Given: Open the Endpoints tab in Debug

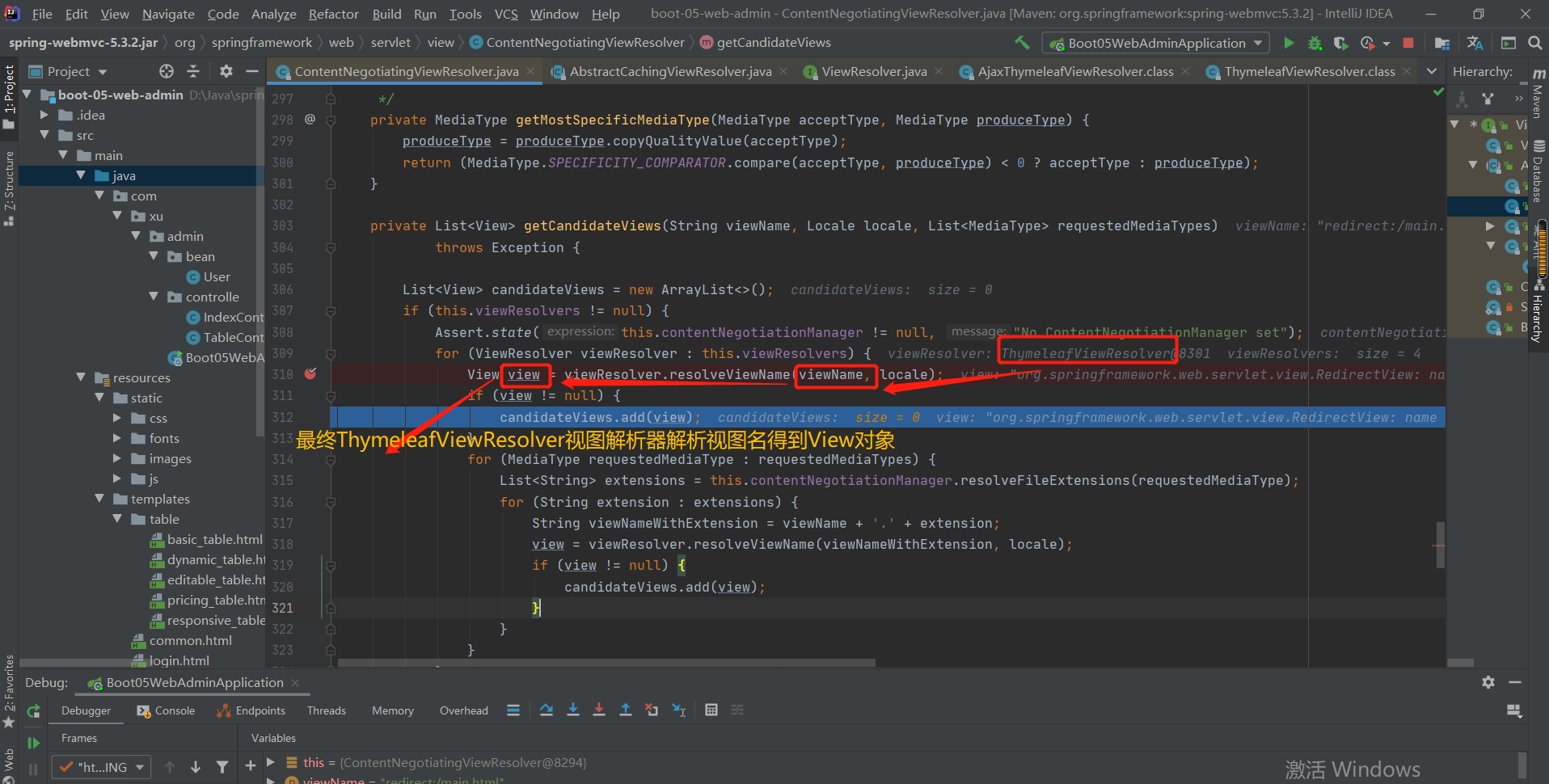Looking at the screenshot, I should [251, 710].
